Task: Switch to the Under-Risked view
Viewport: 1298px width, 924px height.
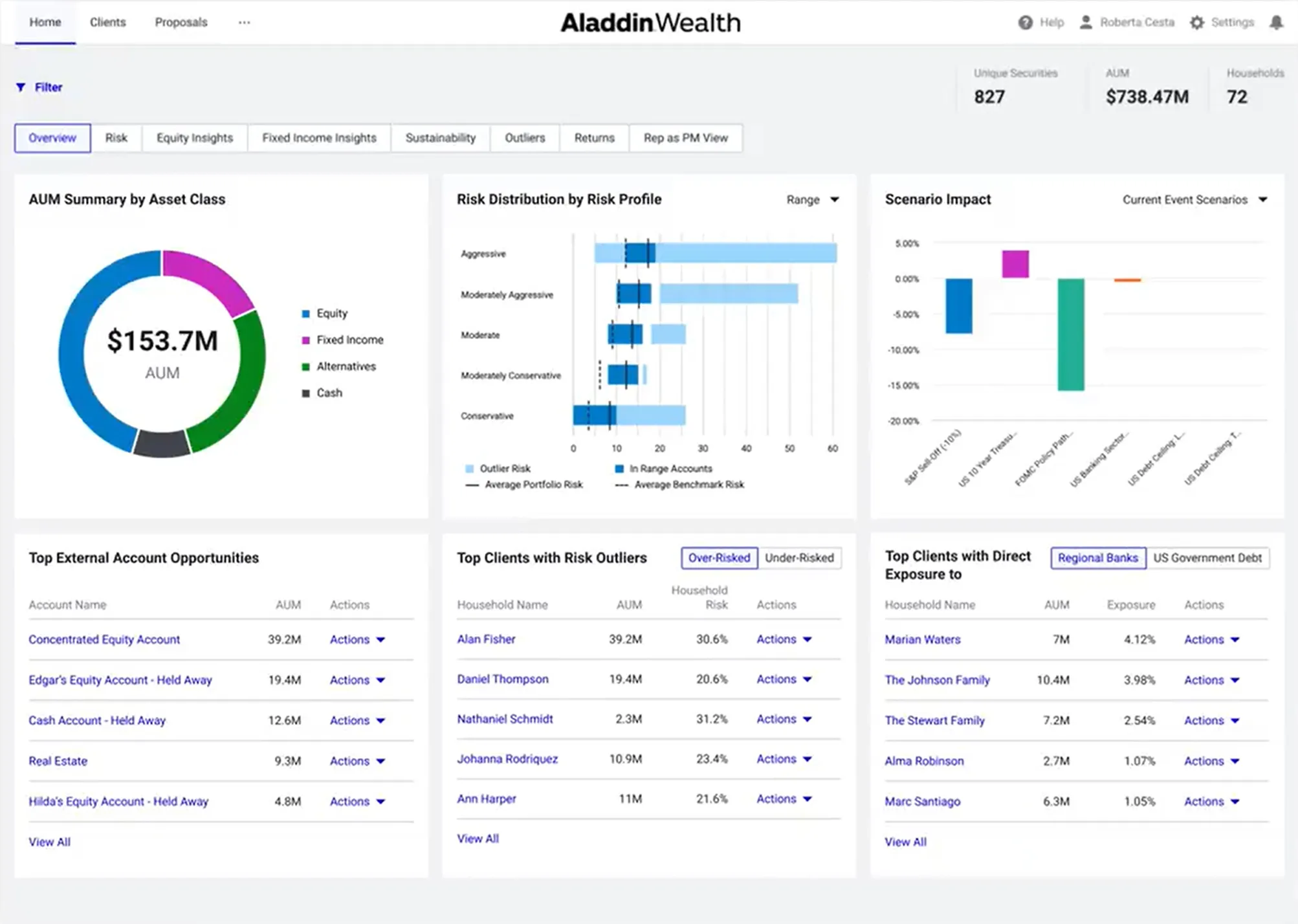Action: [800, 557]
